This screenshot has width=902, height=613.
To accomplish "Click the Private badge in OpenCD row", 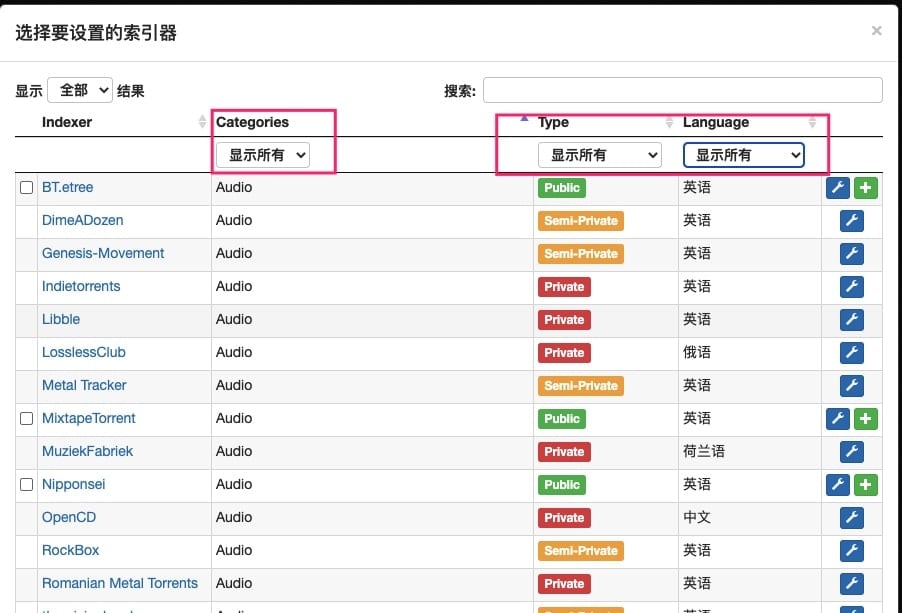I will [x=564, y=518].
